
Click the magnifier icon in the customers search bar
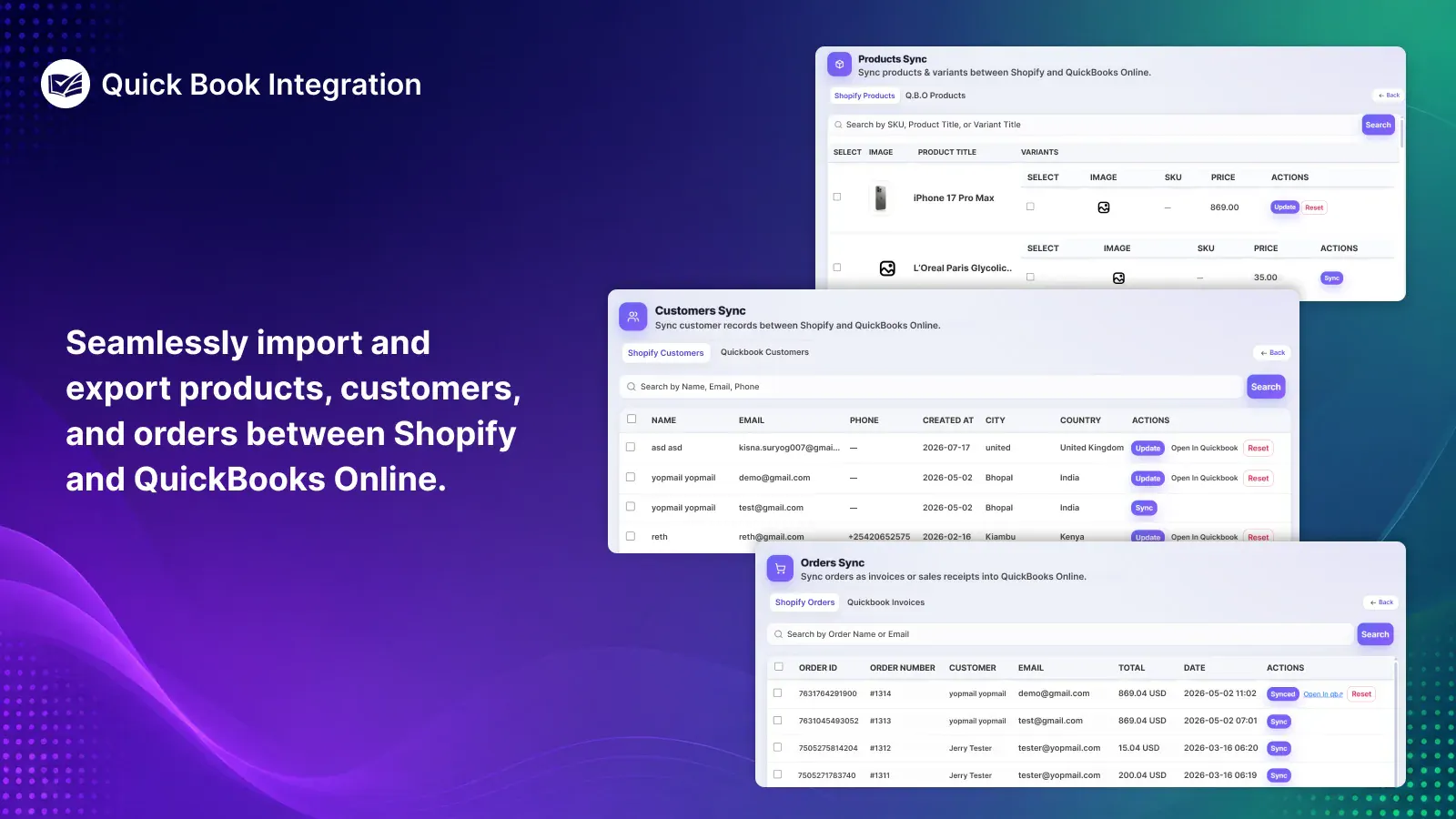[x=631, y=387]
